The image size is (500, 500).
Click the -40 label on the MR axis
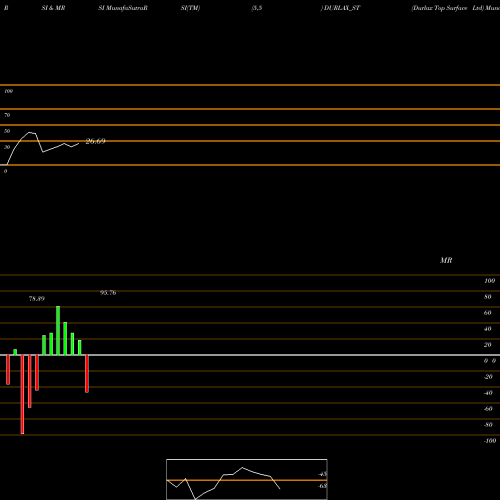tap(488, 393)
